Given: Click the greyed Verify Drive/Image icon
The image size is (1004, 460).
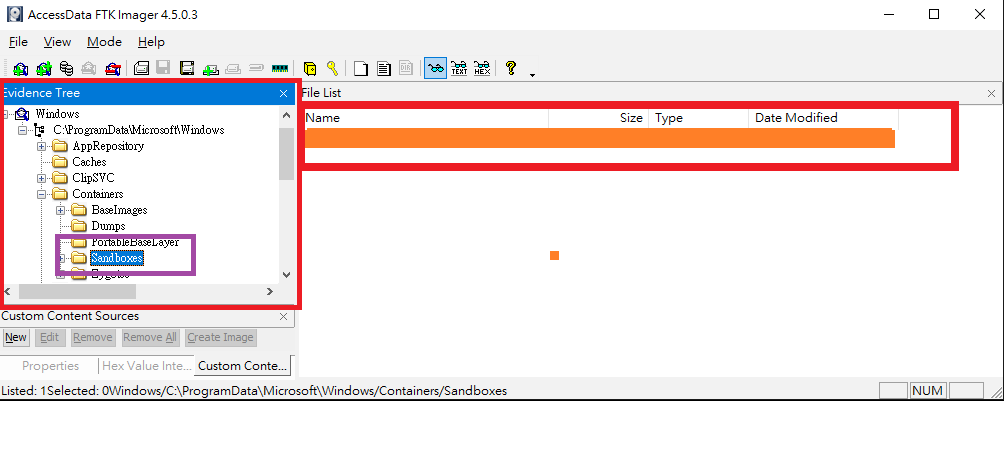Looking at the screenshot, I should tap(256, 67).
